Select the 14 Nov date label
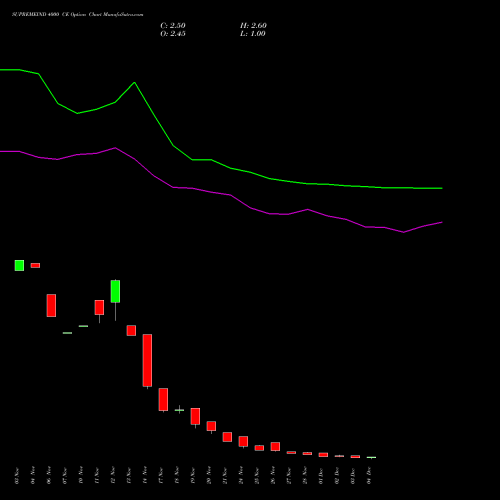500x500 pixels. tap(145, 476)
